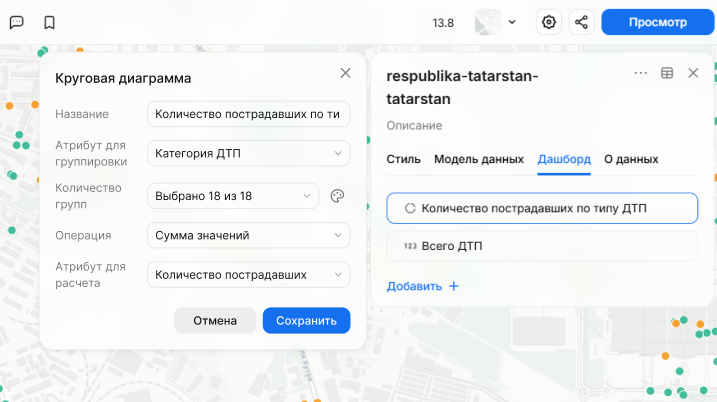
Task: Expand the Количество групп dropdown
Action: point(233,196)
